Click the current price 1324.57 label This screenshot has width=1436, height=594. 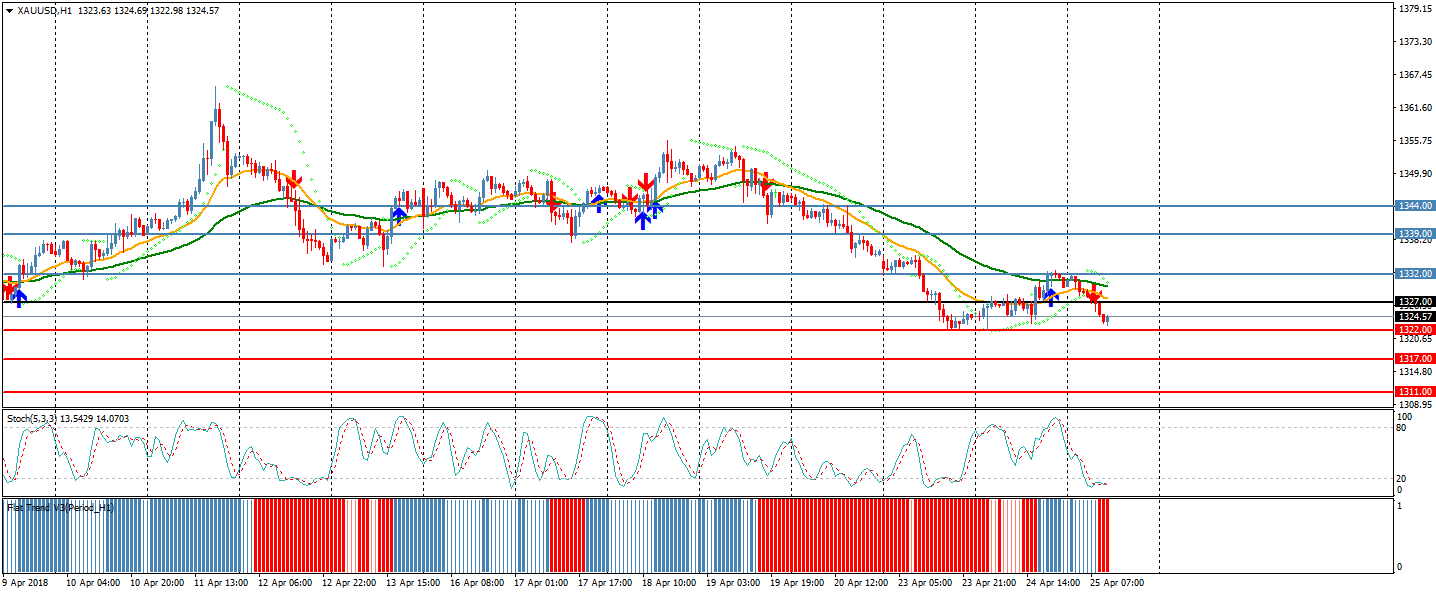(1415, 317)
